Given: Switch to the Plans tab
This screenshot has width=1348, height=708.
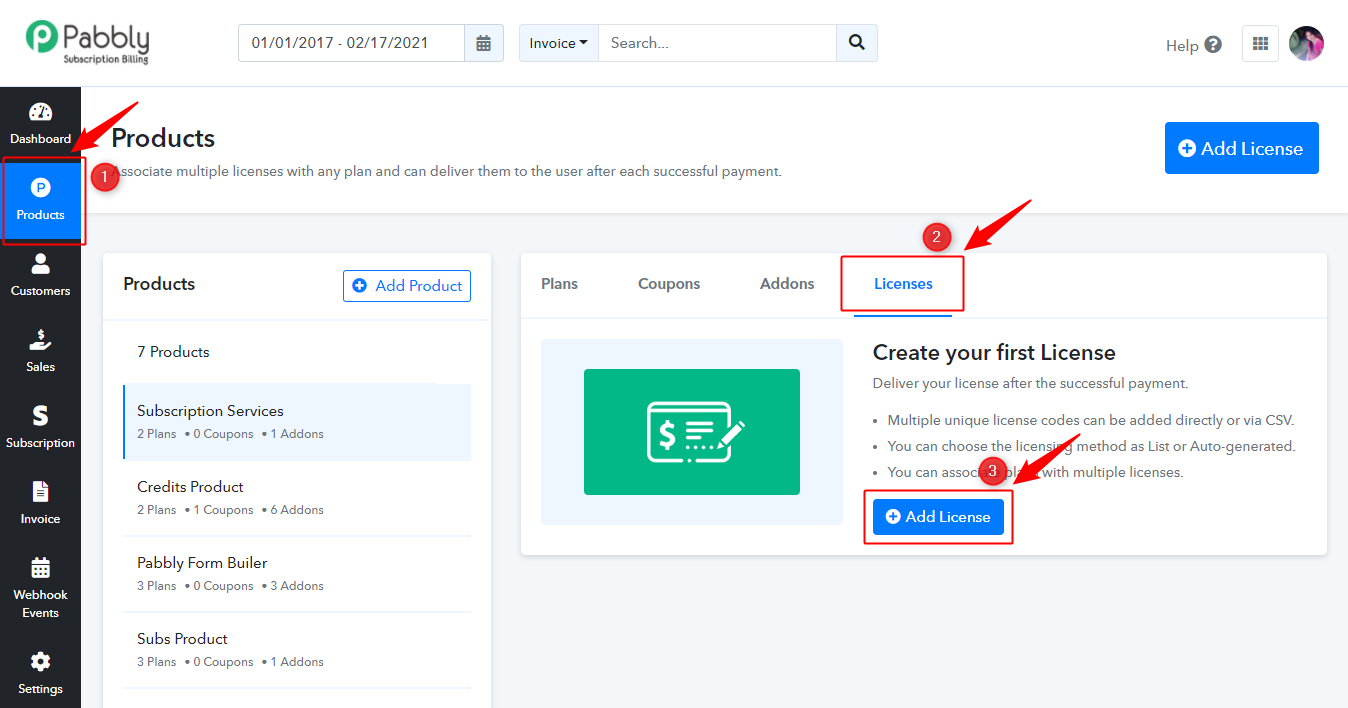Looking at the screenshot, I should (560, 284).
